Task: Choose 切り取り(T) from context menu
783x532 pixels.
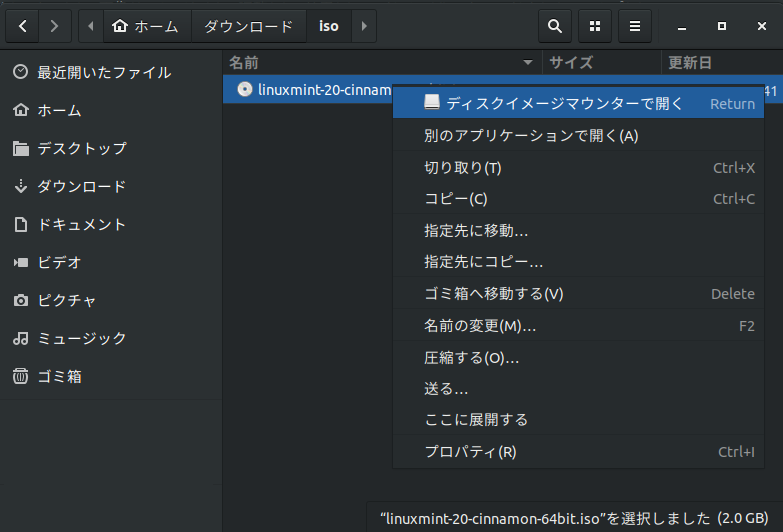Action: [x=578, y=167]
